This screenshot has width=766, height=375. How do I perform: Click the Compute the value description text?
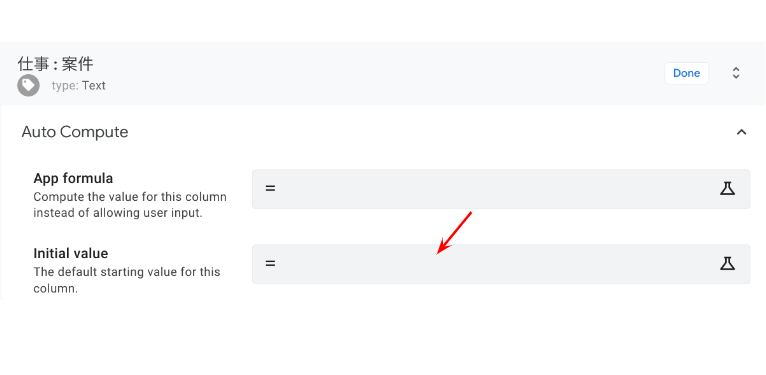point(130,205)
